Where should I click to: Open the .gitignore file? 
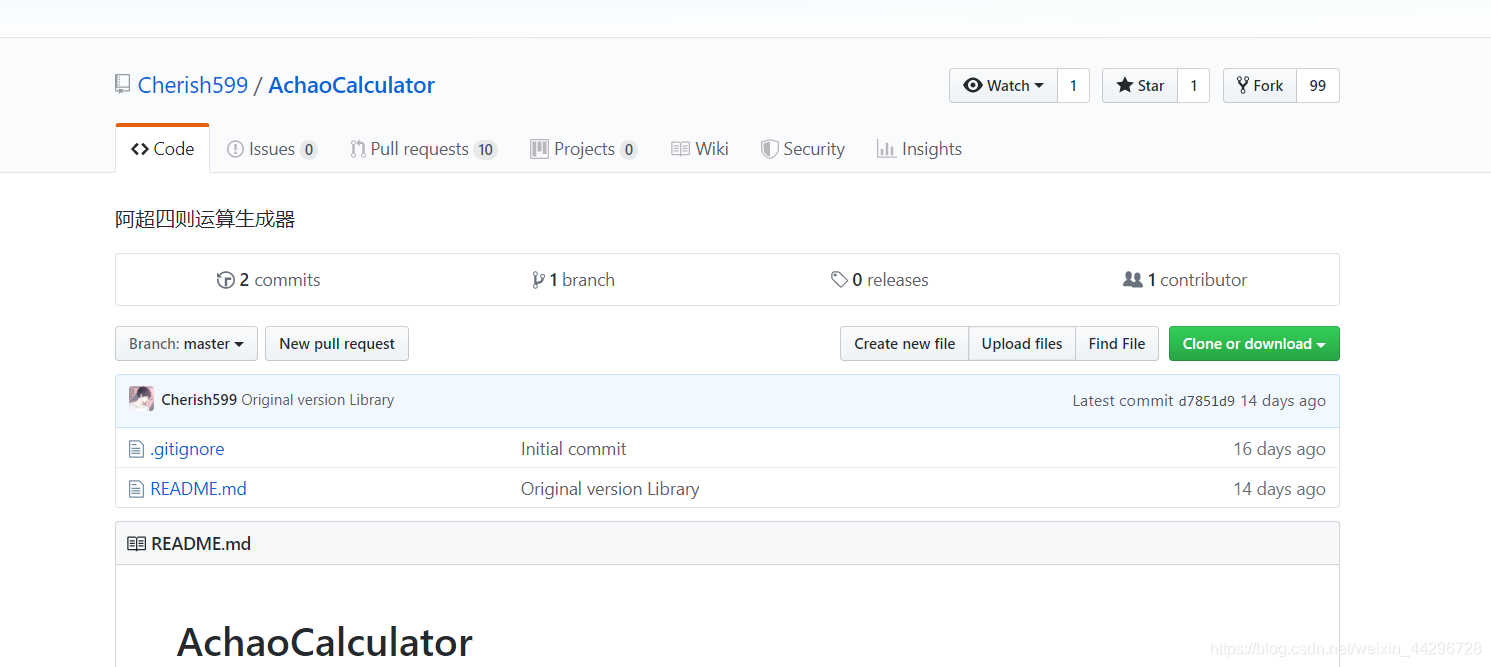pos(187,449)
